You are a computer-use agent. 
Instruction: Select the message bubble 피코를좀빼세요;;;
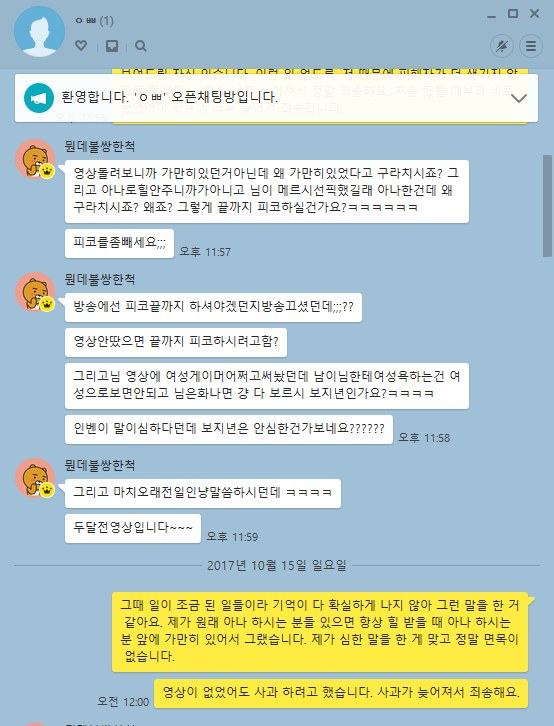pos(119,243)
